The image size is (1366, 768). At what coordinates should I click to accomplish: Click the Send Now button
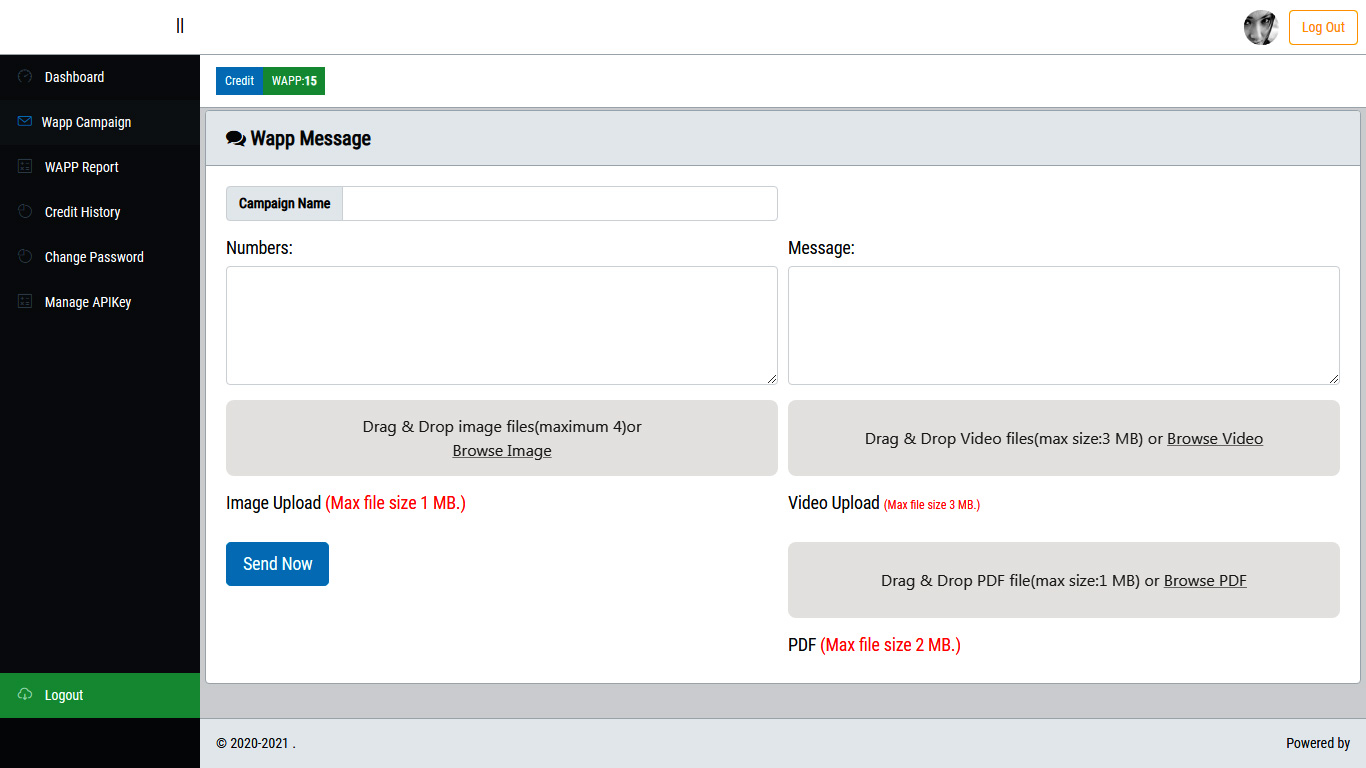click(277, 564)
